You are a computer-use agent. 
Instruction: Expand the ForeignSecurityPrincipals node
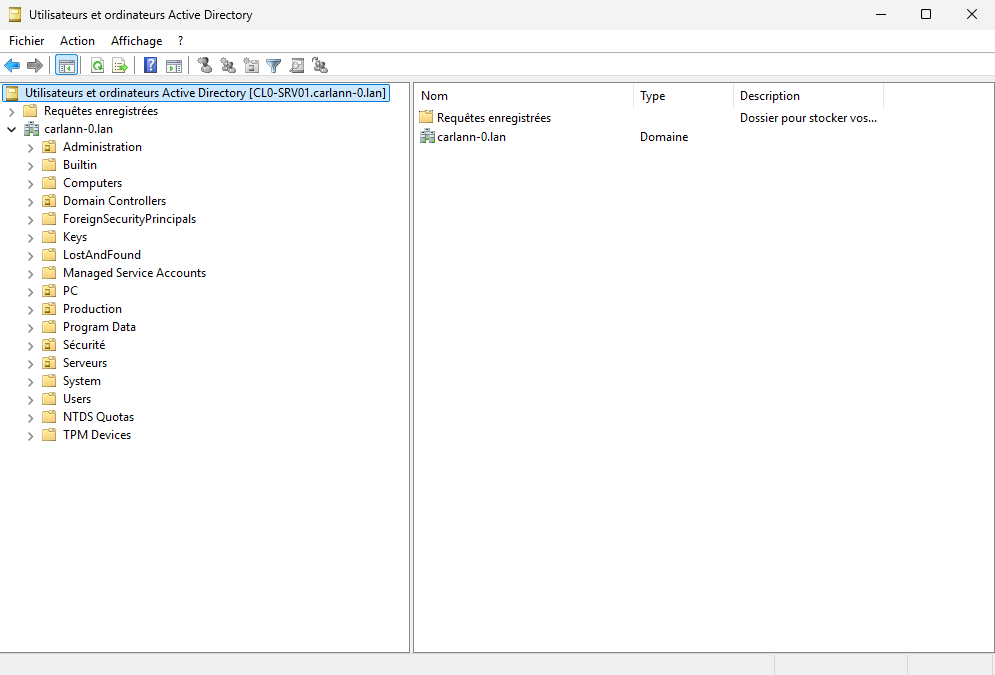point(30,220)
